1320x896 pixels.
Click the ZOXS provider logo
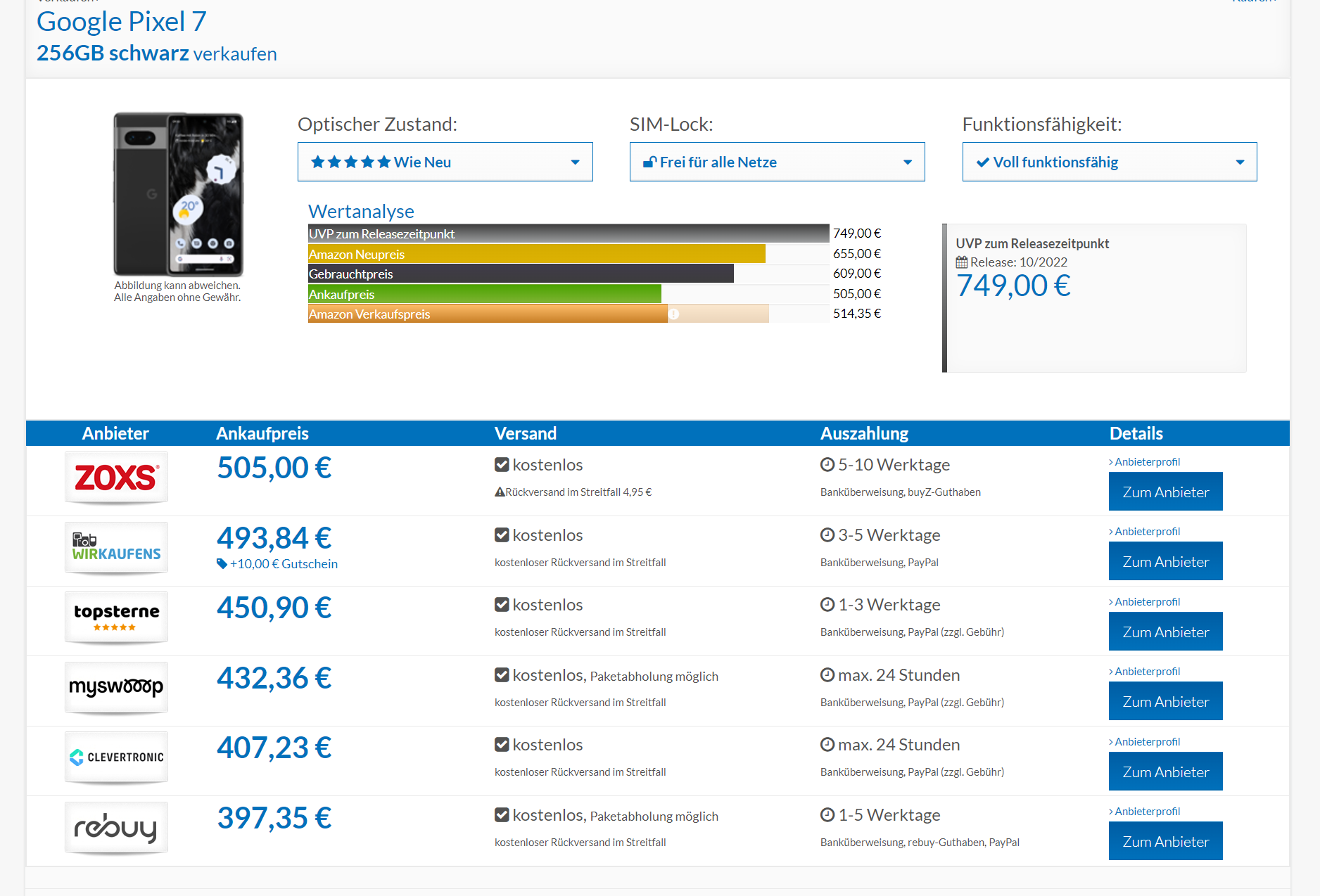point(116,478)
